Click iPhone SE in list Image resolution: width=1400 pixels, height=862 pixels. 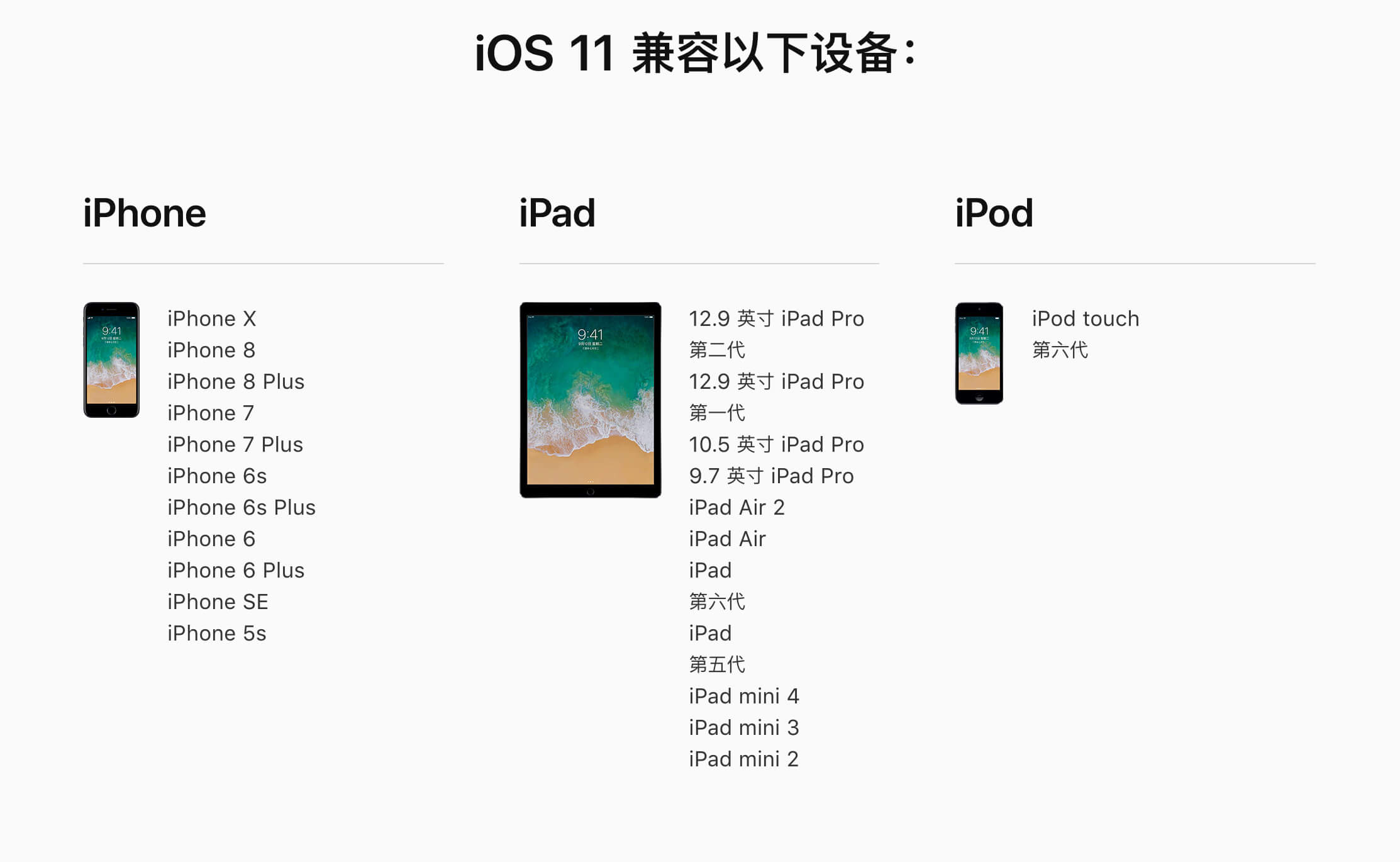pyautogui.click(x=218, y=602)
